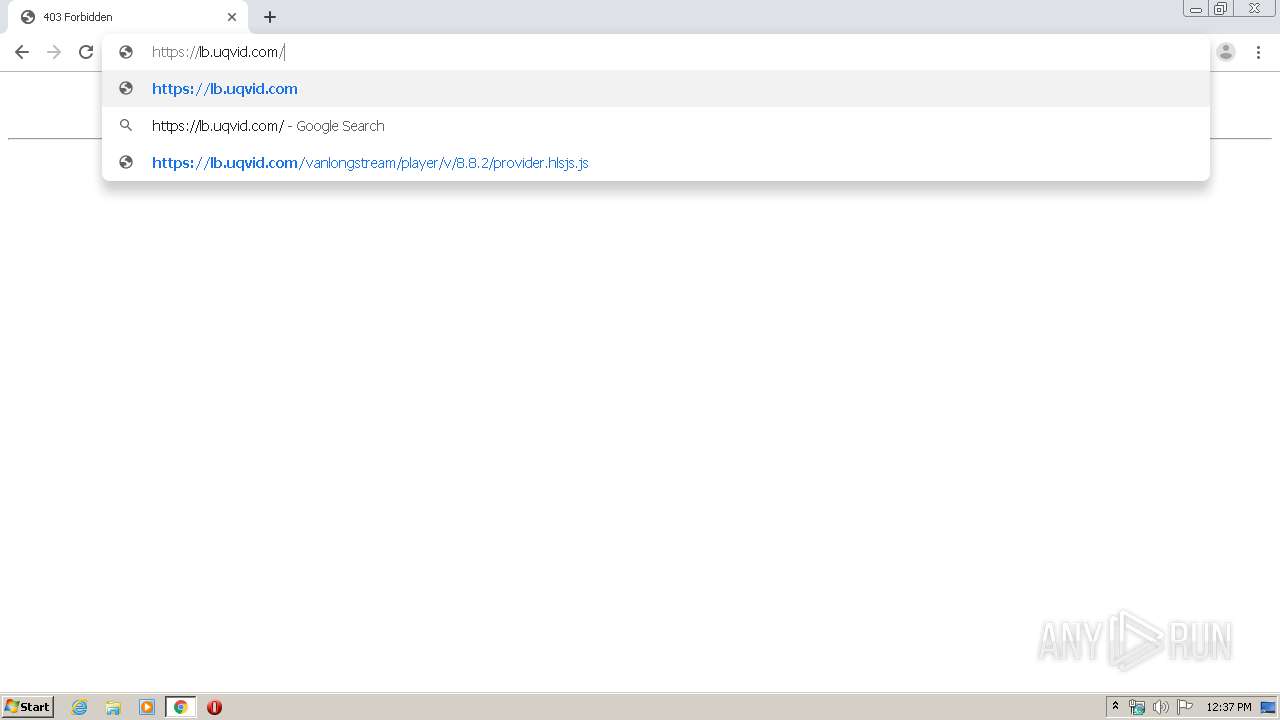Choose the https://lb.uqvid.com suggestion

(656, 89)
